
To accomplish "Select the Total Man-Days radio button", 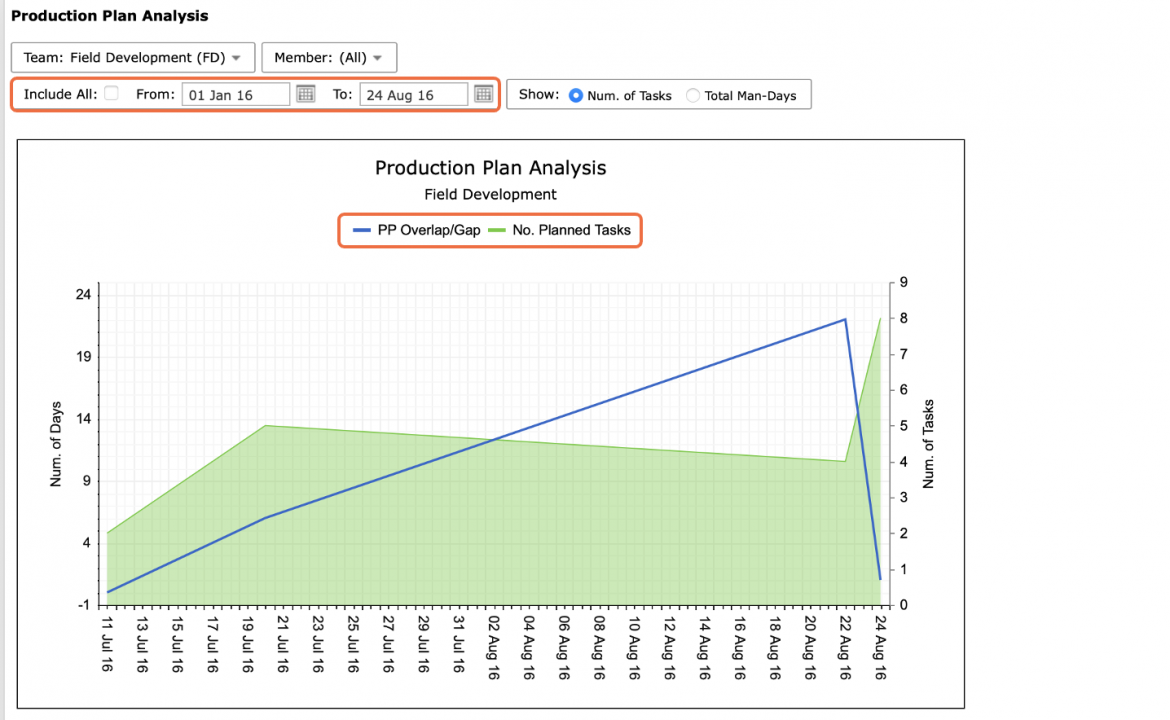I will coord(693,96).
